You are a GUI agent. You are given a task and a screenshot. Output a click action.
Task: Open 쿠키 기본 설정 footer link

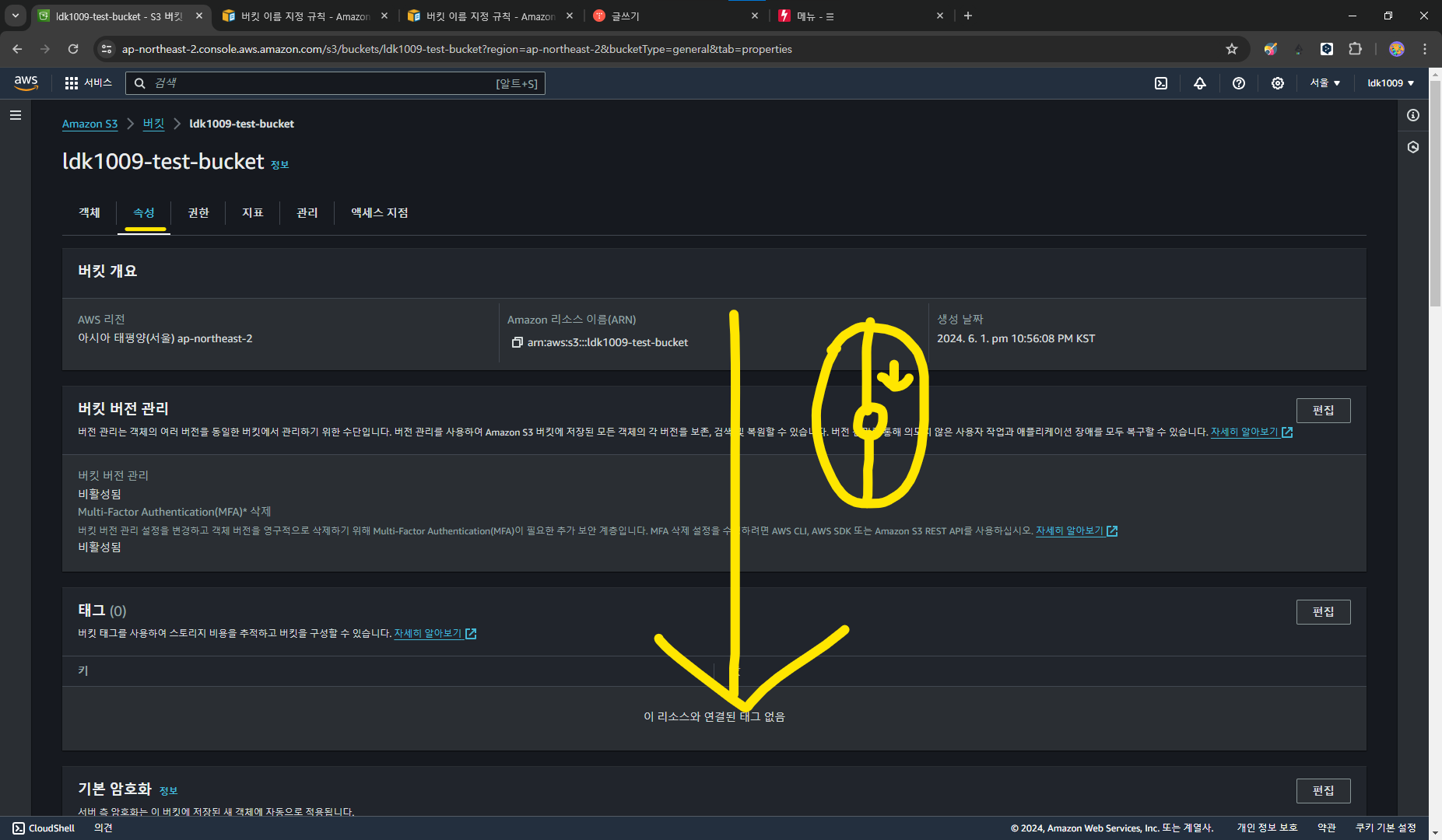pyautogui.click(x=1386, y=828)
